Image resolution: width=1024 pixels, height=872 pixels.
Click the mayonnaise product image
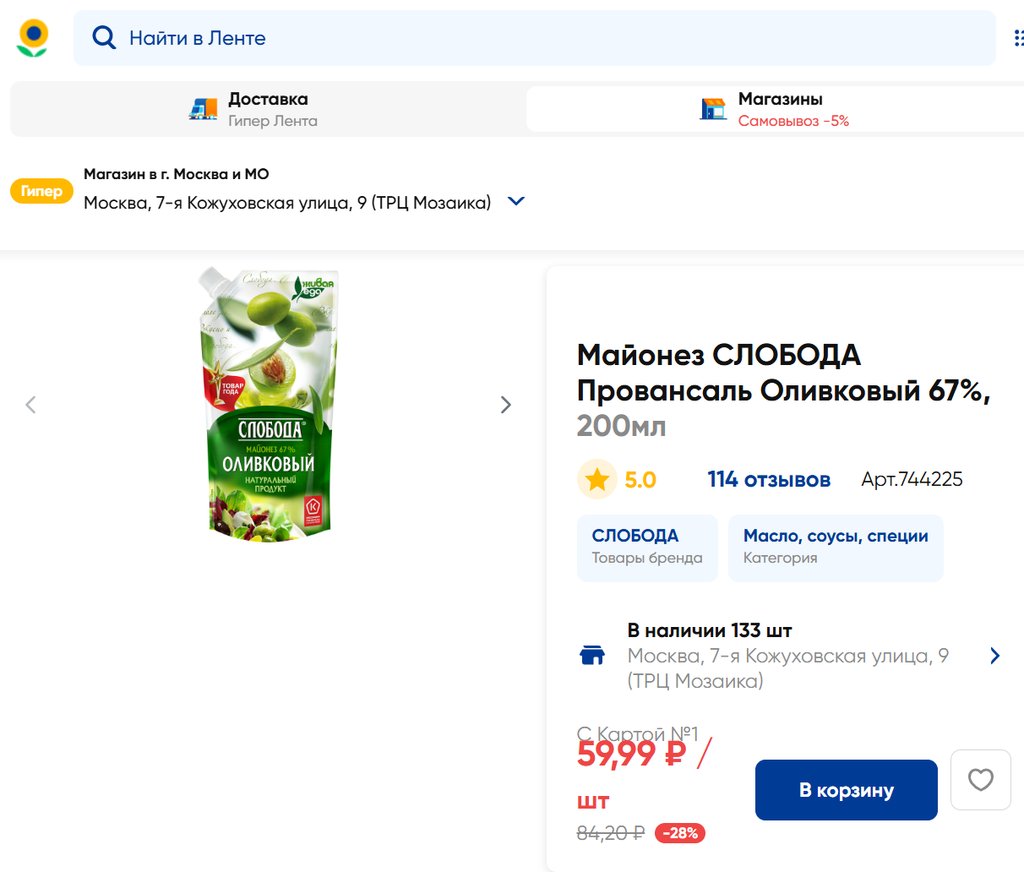point(268,405)
